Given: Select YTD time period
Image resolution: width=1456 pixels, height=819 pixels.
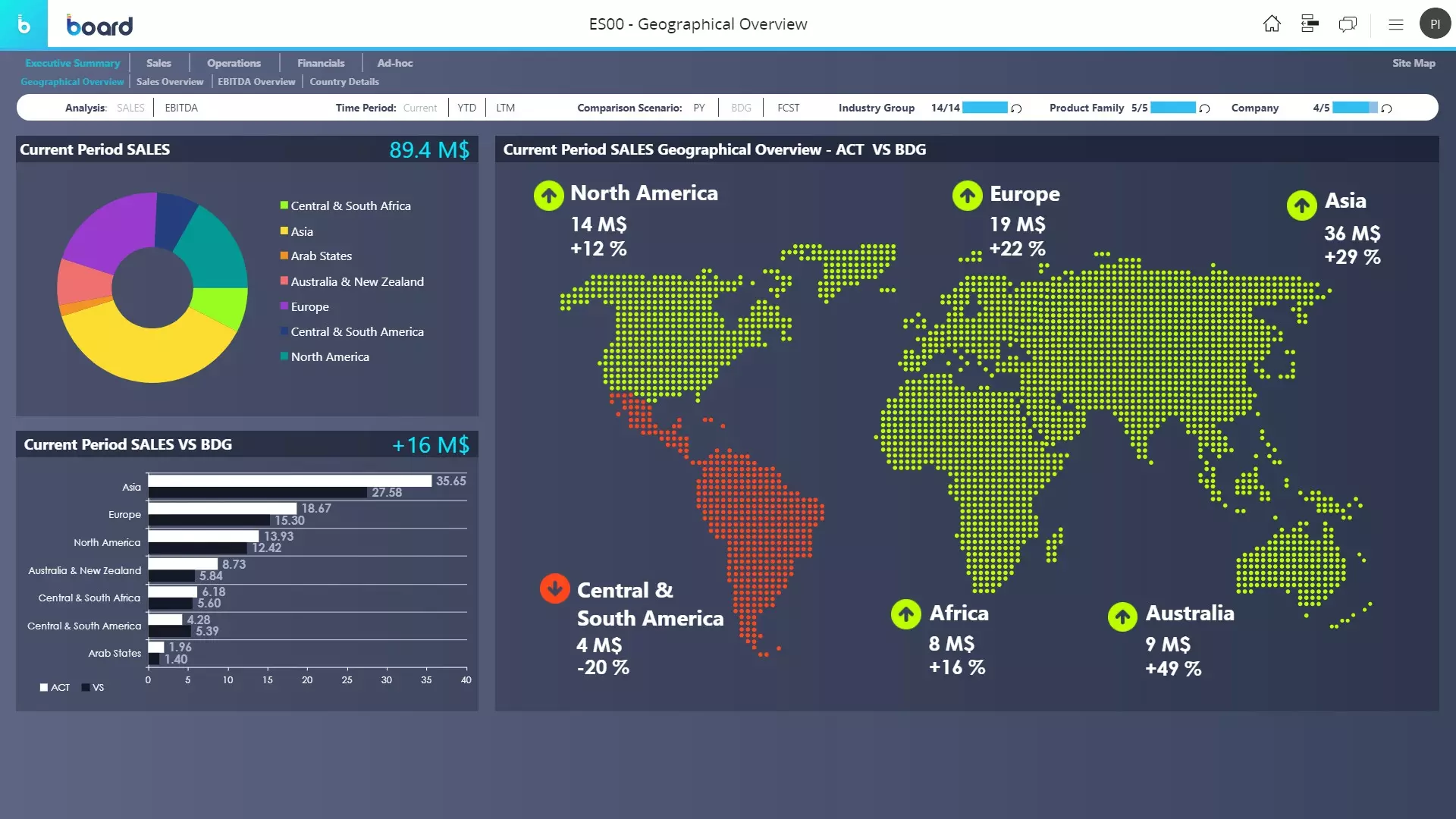Looking at the screenshot, I should click(x=467, y=108).
